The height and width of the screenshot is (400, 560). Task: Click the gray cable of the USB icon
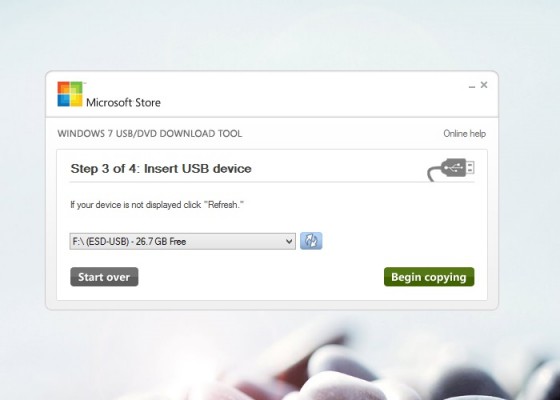point(433,173)
